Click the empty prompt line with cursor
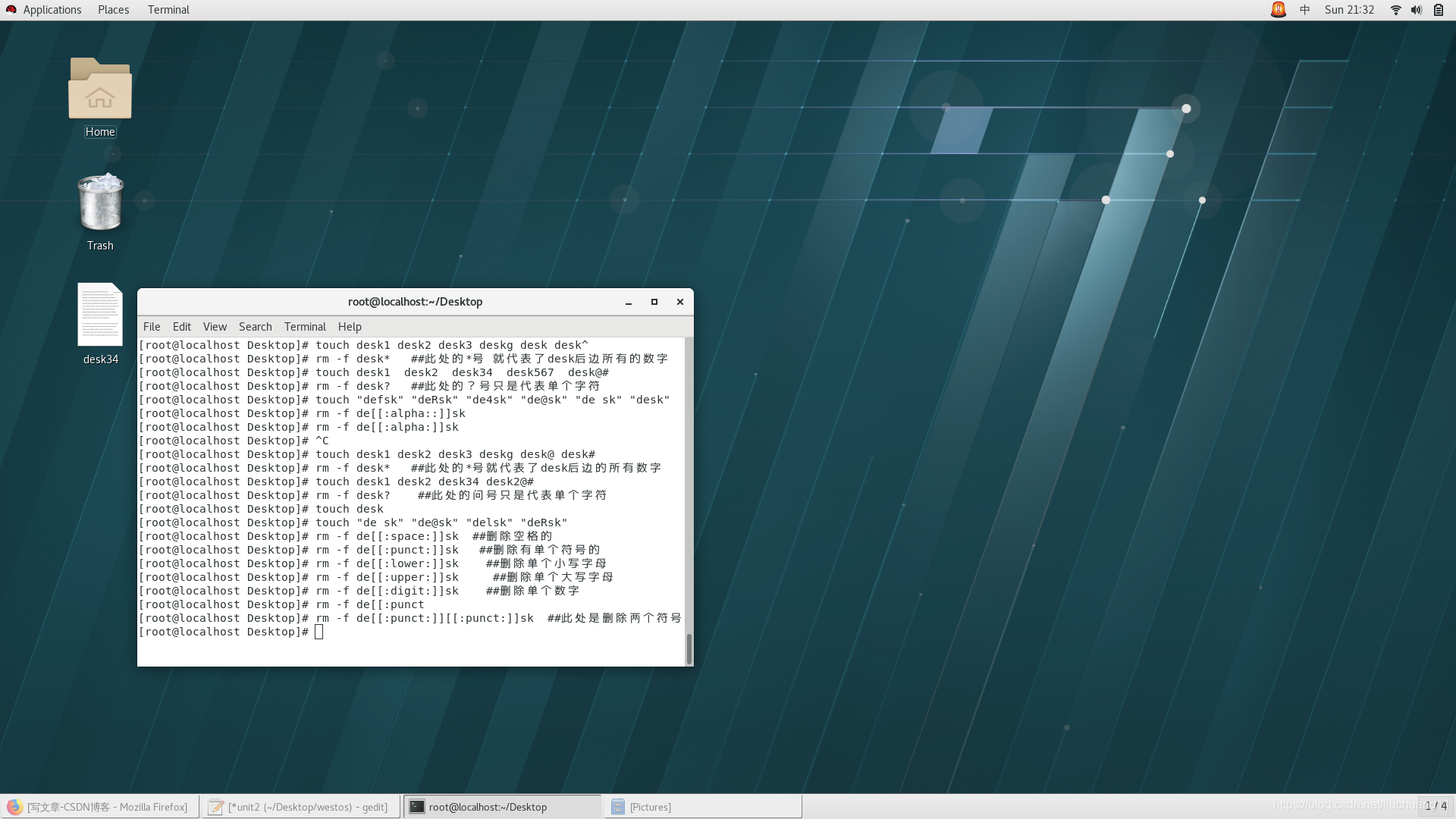The width and height of the screenshot is (1456, 819). (231, 632)
